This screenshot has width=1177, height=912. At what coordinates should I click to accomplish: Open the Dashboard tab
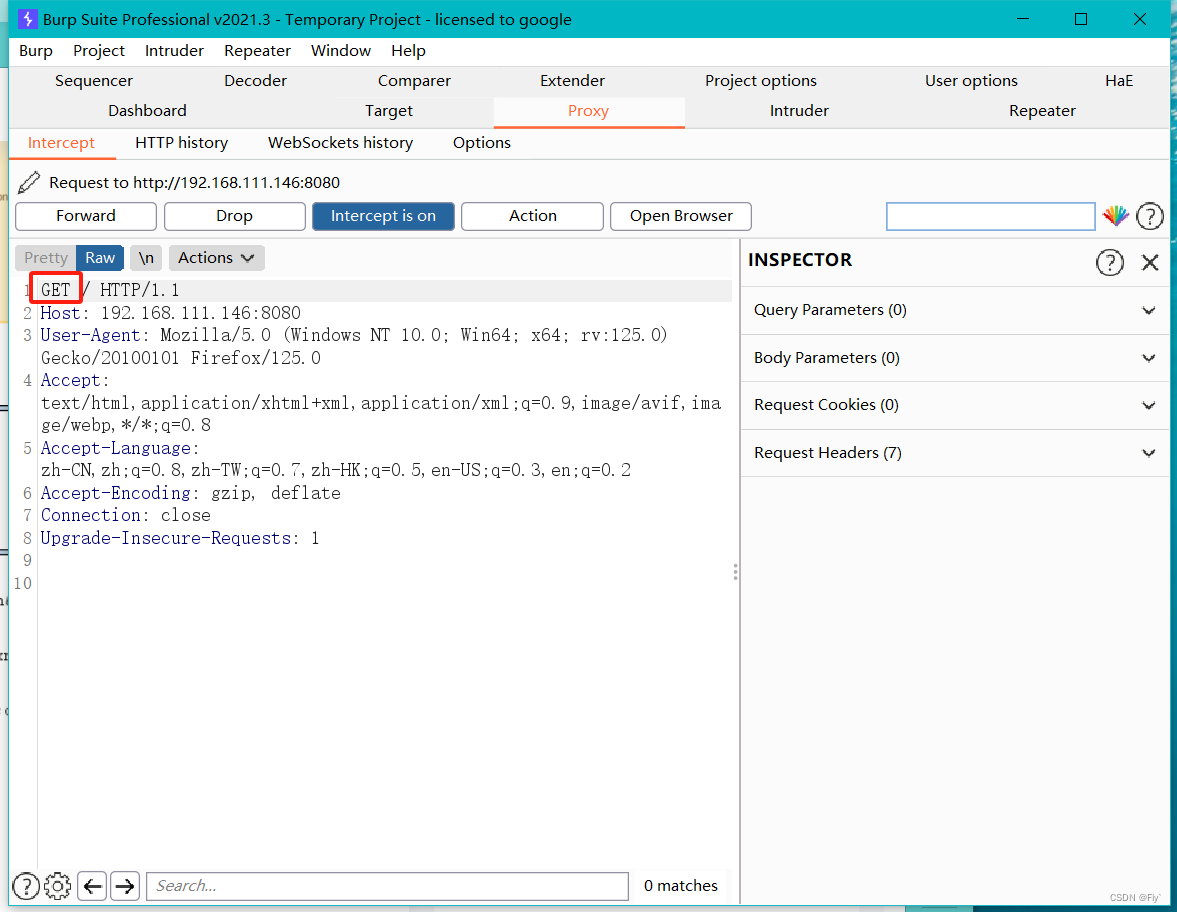click(x=147, y=111)
